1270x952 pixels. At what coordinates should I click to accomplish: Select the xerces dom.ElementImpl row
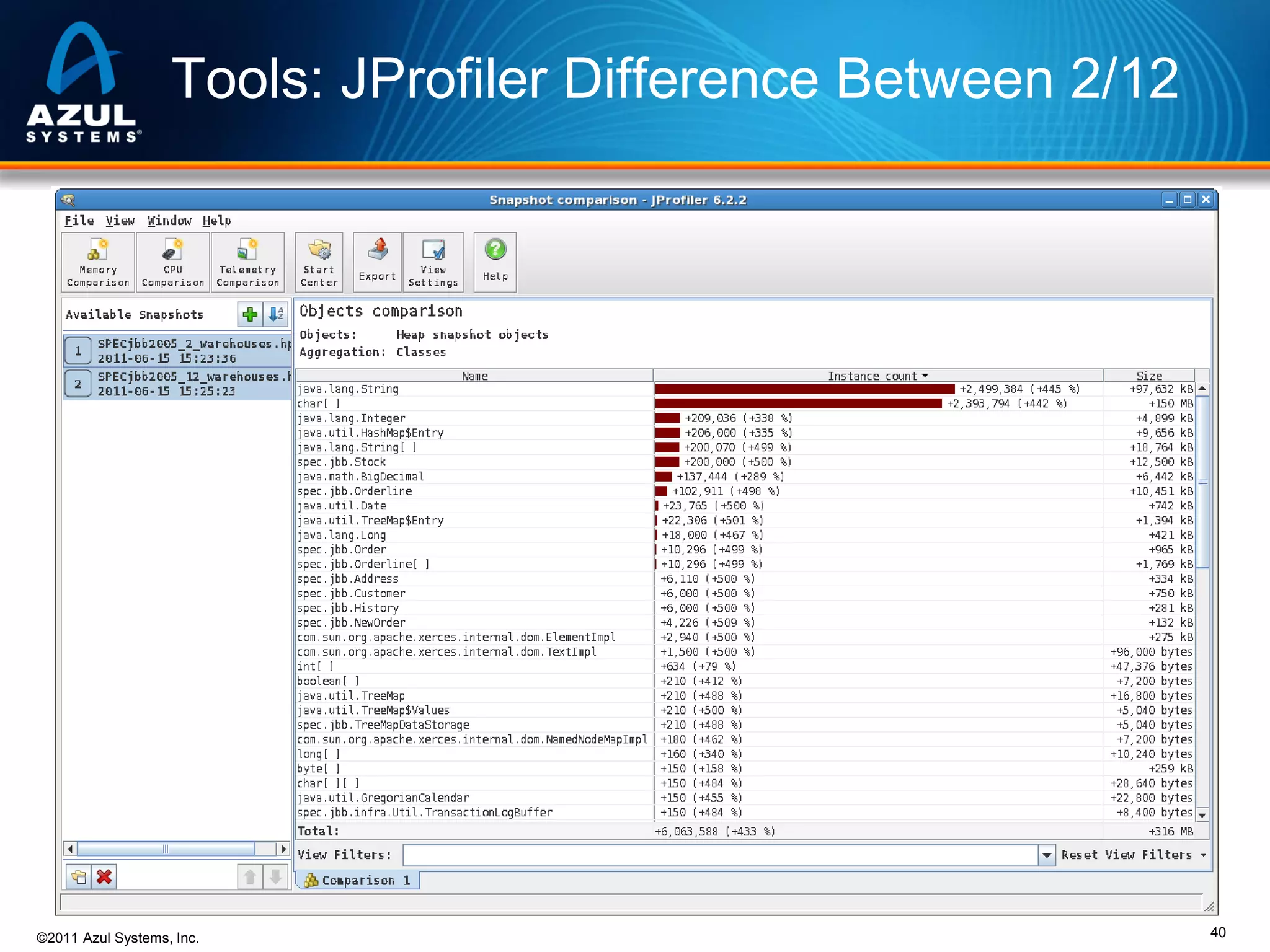pos(745,637)
